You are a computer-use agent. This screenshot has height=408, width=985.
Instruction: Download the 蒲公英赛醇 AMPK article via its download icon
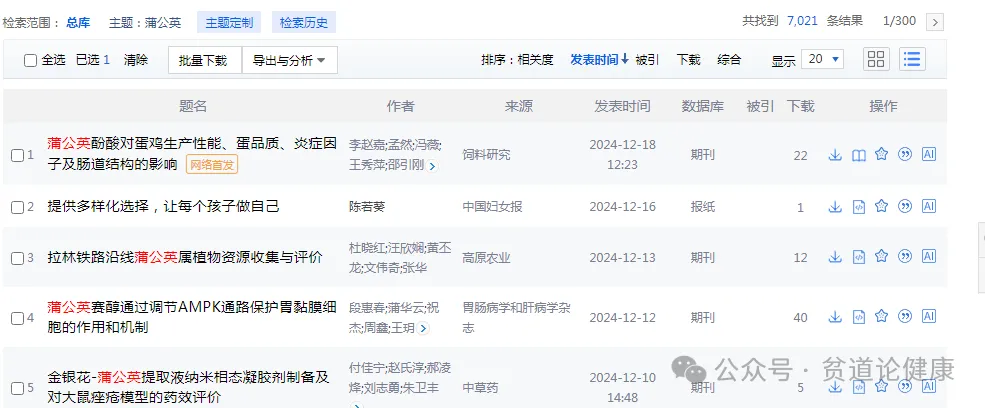click(x=835, y=317)
